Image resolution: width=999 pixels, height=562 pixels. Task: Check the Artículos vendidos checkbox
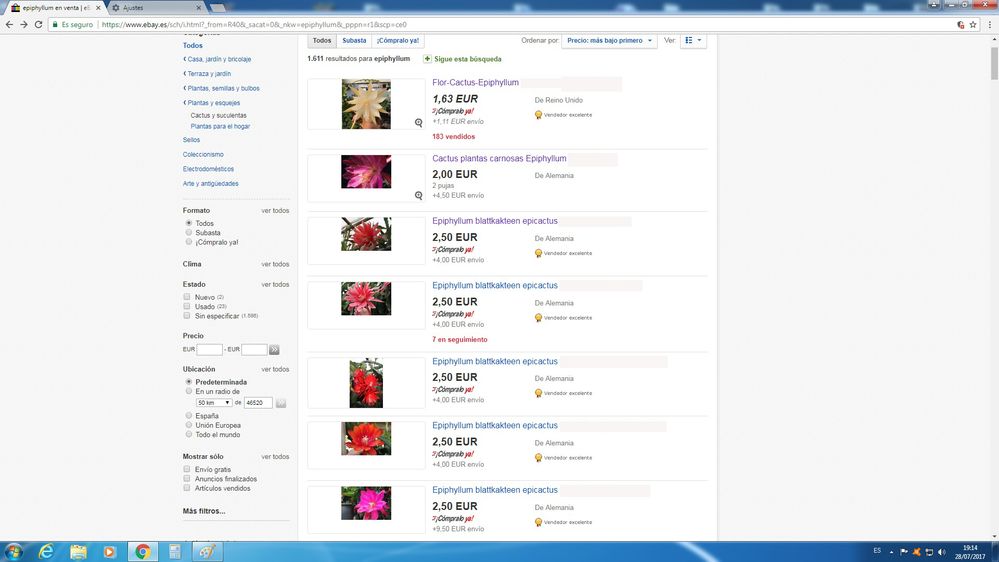187,488
